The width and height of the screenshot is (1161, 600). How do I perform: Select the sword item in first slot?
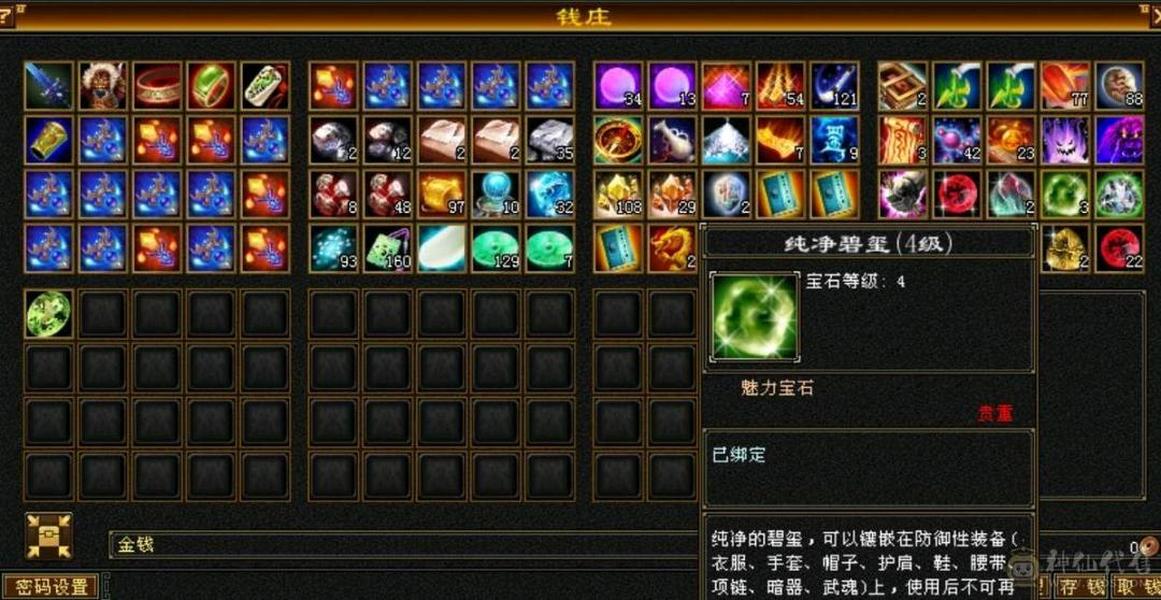coord(49,85)
